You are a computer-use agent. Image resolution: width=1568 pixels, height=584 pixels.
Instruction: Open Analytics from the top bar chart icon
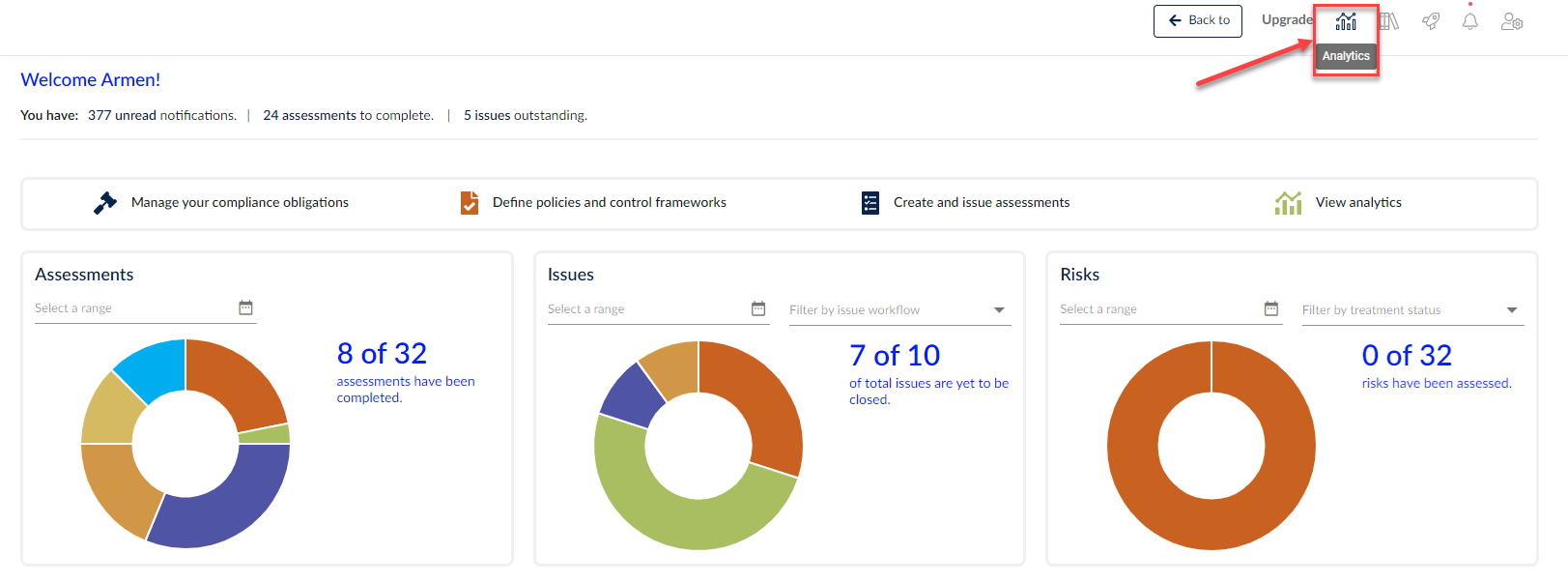(1346, 21)
